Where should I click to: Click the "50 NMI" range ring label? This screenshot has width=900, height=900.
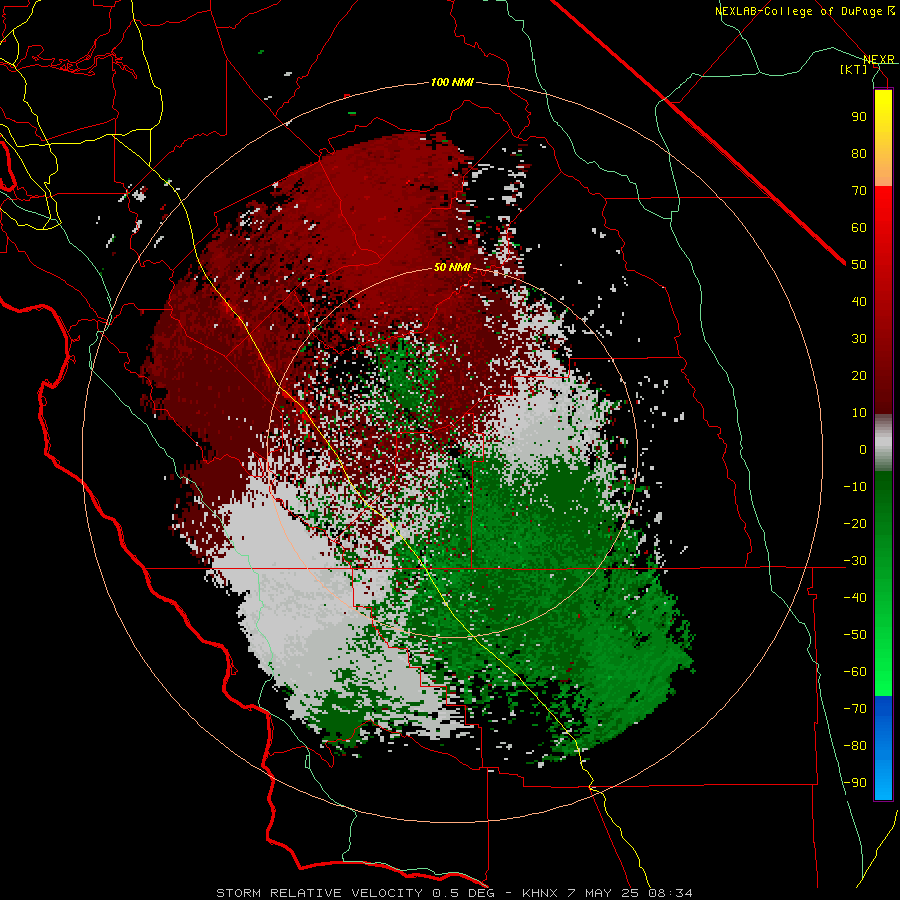tap(452, 267)
